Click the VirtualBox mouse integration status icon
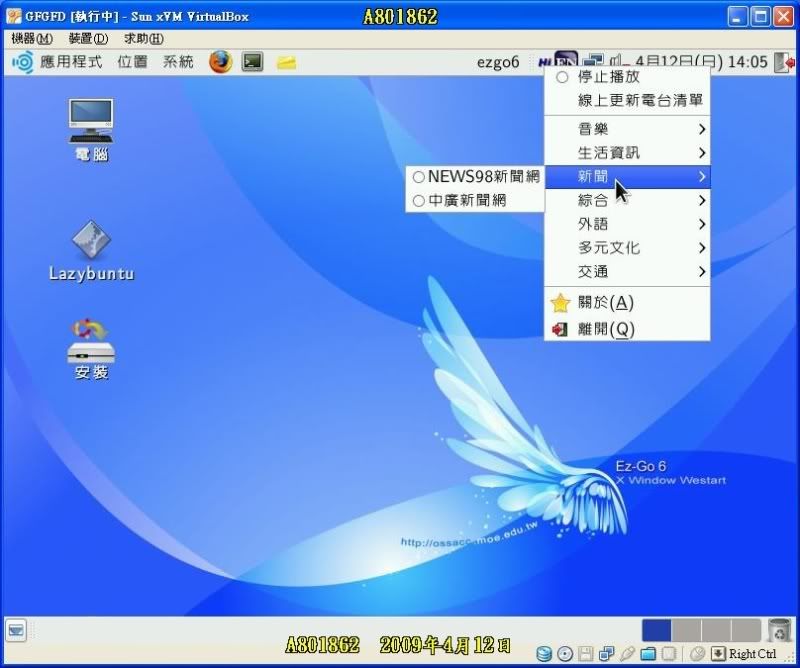The width and height of the screenshot is (800, 668). 697,654
